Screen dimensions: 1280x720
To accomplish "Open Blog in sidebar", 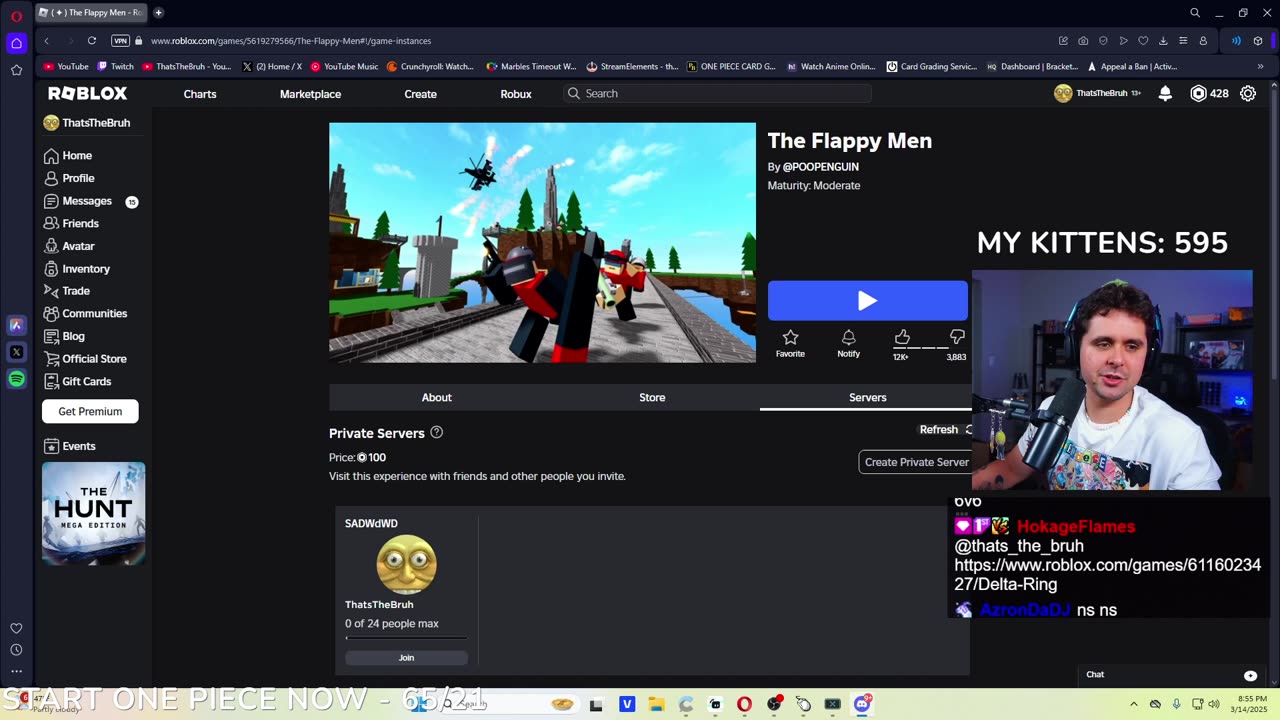I will pos(64,336).
